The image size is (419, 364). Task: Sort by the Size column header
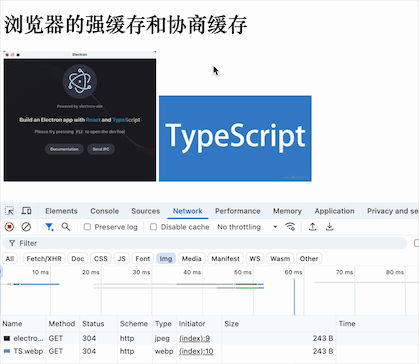[279, 324]
